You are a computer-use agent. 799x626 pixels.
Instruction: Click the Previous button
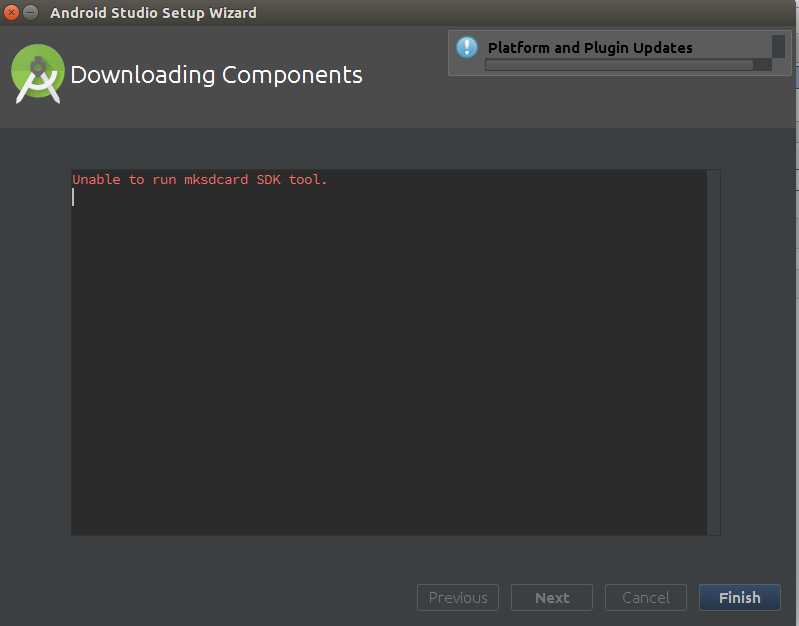[x=458, y=597]
